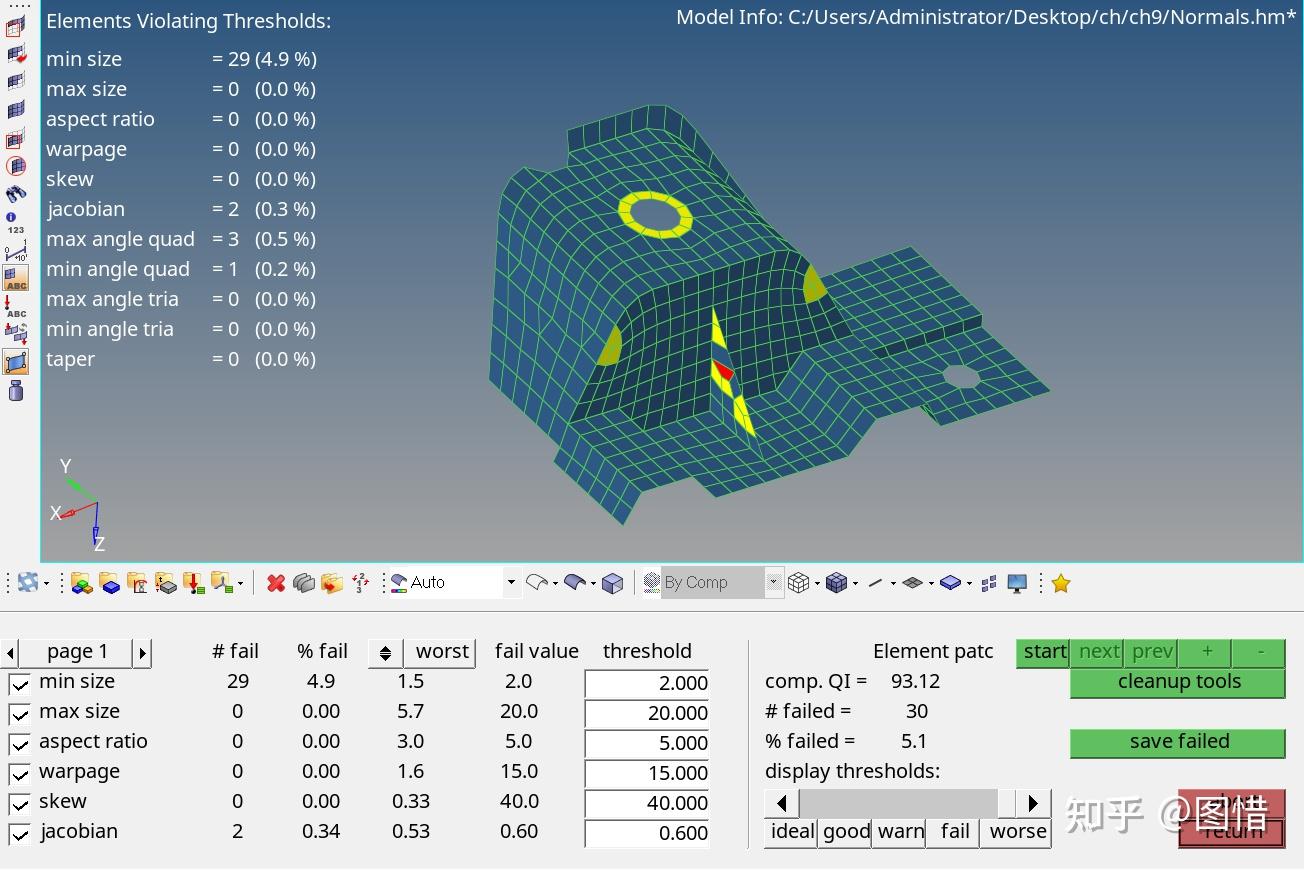The height and width of the screenshot is (870, 1304).
Task: Click the monitor screen icon in toolbar
Action: pos(1017,583)
